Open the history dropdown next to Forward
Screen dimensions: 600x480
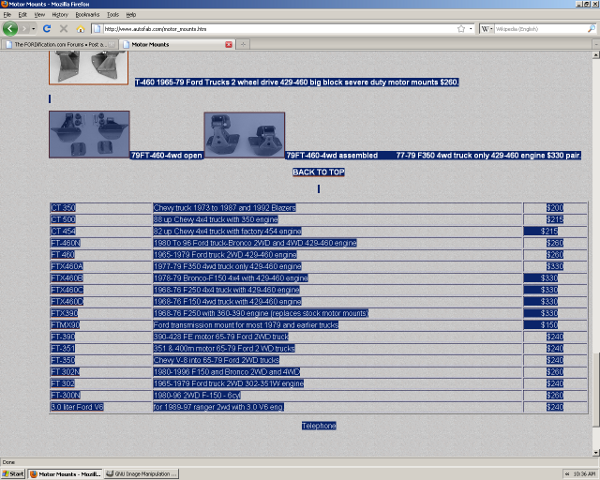(33, 29)
